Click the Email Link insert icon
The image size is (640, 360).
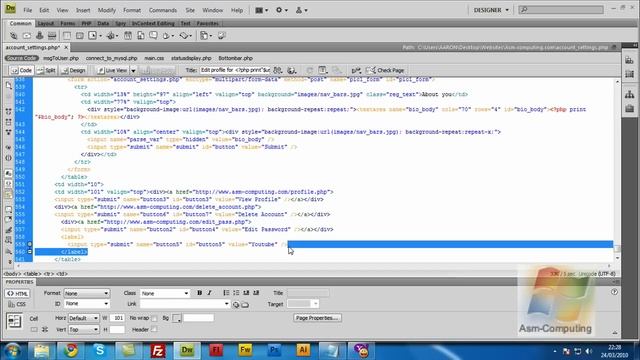[x=27, y=36]
